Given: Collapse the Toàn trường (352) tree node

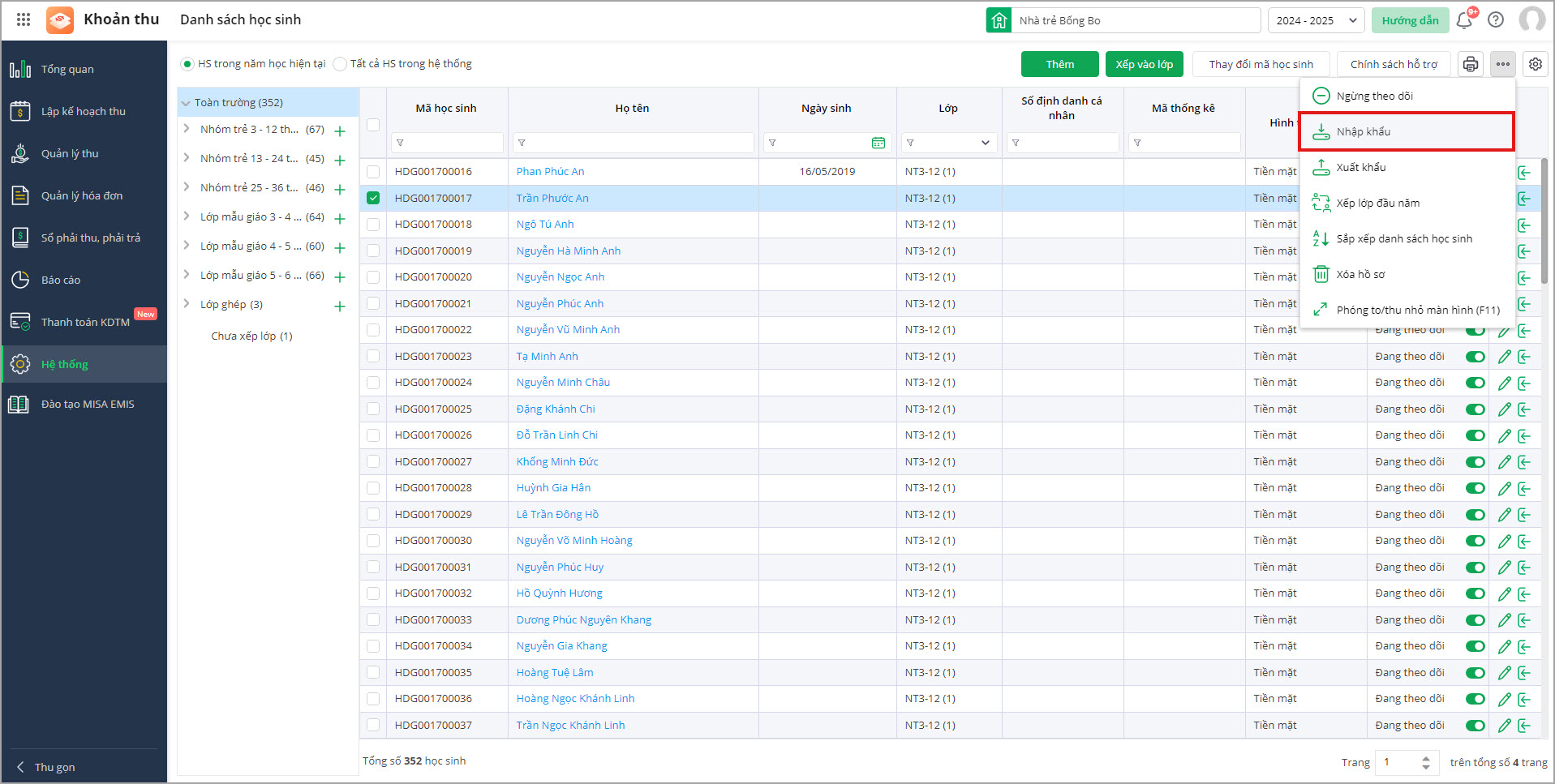Looking at the screenshot, I should pyautogui.click(x=186, y=103).
